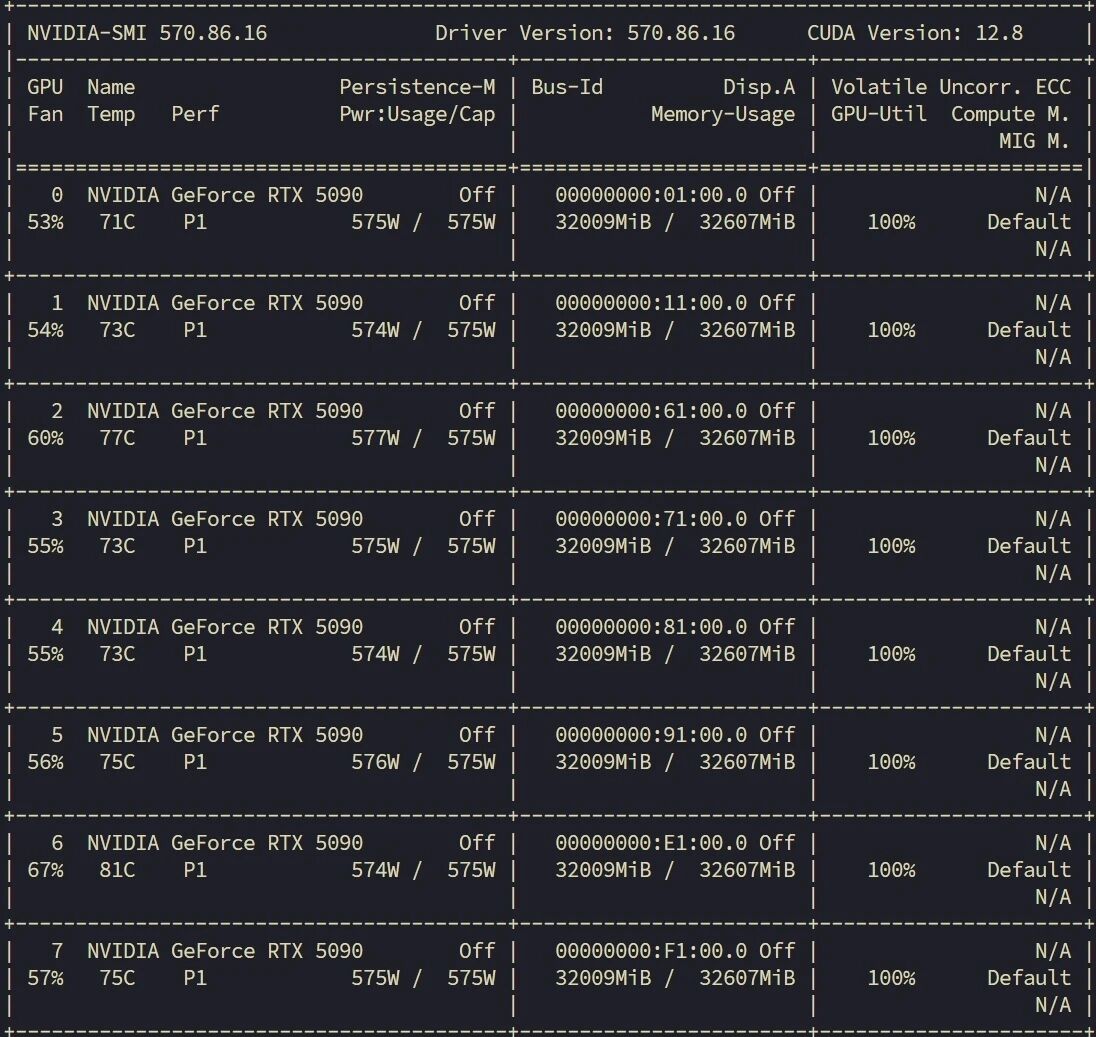This screenshot has width=1096, height=1037.
Task: Click the 77C temperature reading
Action: [x=117, y=438]
